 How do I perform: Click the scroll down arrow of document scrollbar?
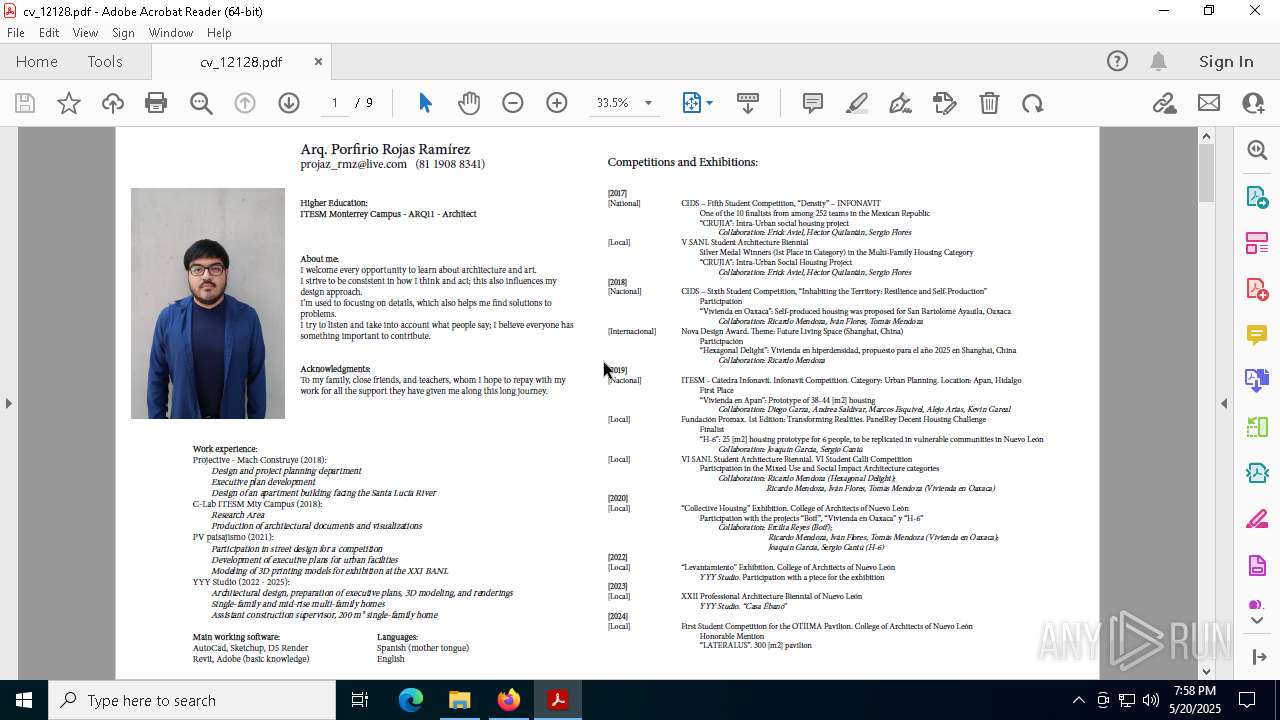tap(1206, 671)
